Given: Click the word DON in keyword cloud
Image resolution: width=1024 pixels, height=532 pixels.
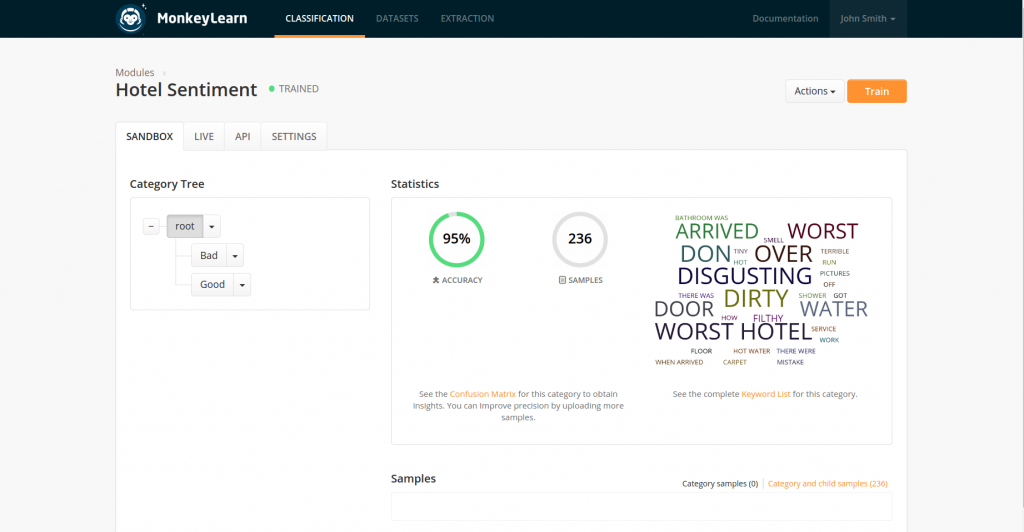Looking at the screenshot, I should (x=705, y=254).
